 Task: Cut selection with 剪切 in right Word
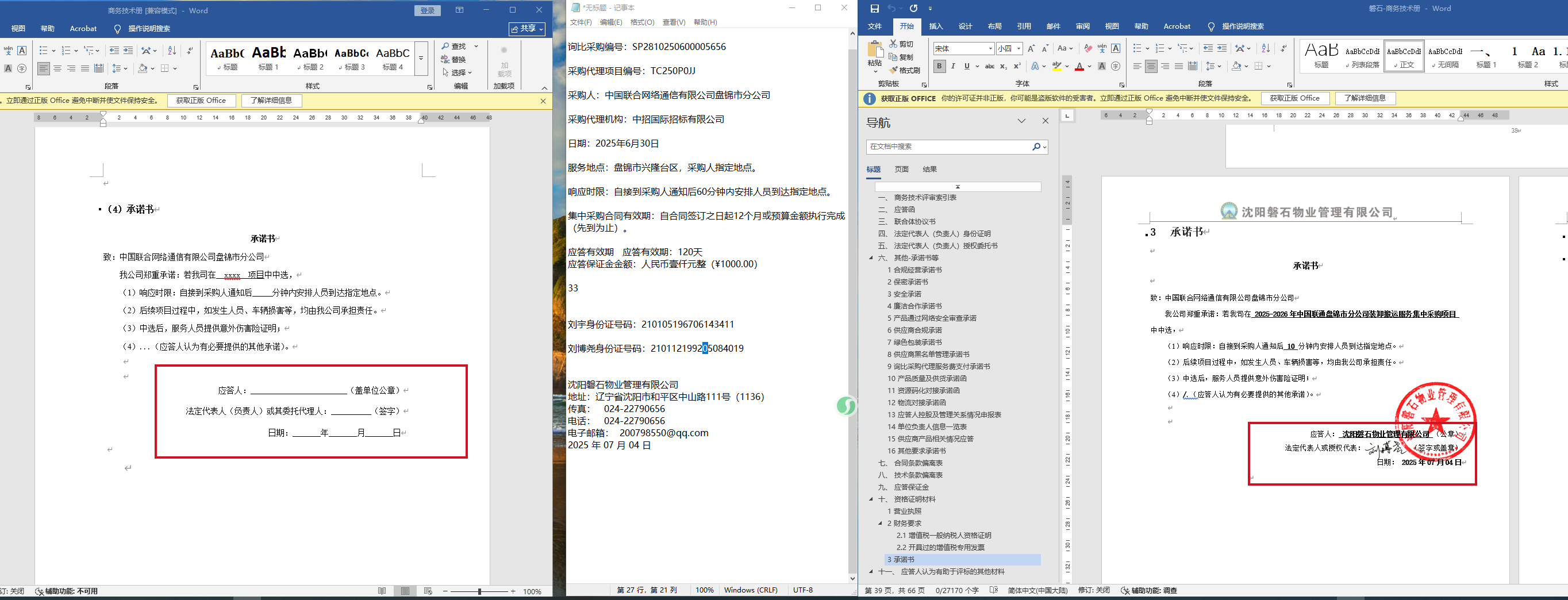tap(901, 44)
